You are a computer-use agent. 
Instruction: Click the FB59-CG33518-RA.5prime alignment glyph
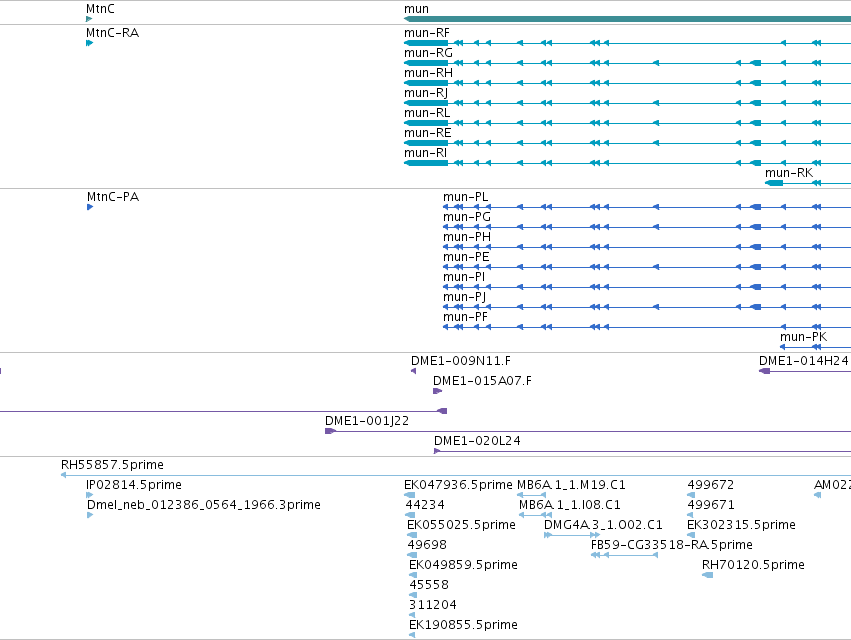point(624,555)
